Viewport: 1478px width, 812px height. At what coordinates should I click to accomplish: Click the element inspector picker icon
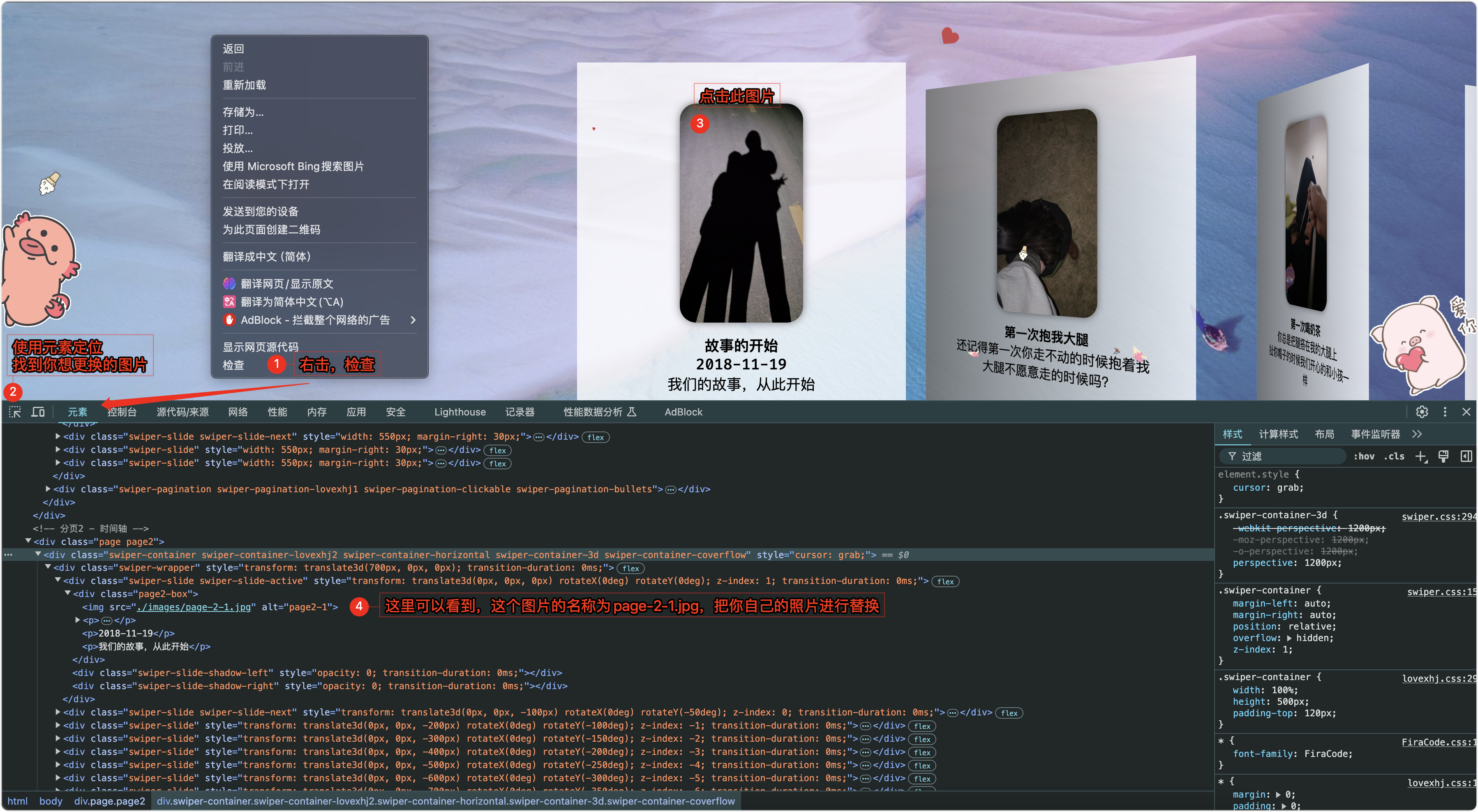click(15, 412)
